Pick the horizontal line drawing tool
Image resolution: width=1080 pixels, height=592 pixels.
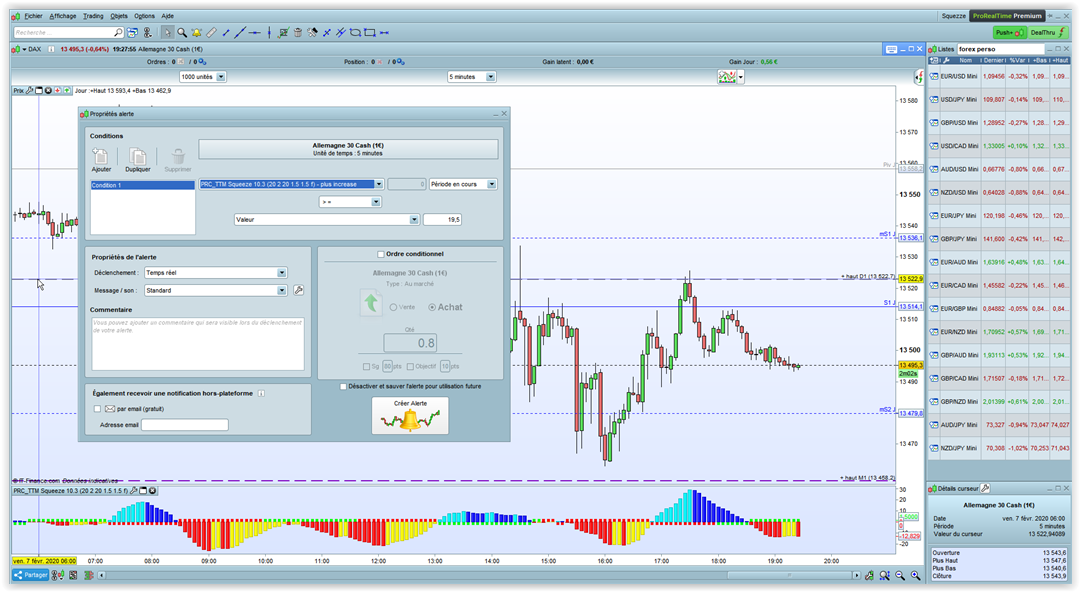pyautogui.click(x=255, y=32)
